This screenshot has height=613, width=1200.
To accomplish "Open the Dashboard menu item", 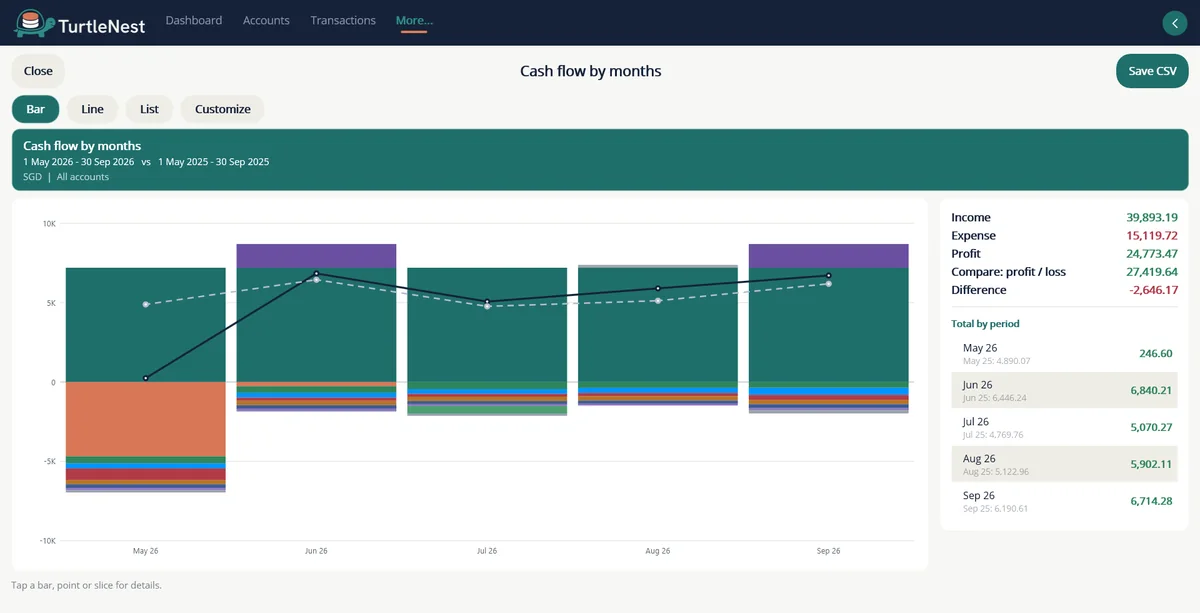I will pyautogui.click(x=194, y=20).
